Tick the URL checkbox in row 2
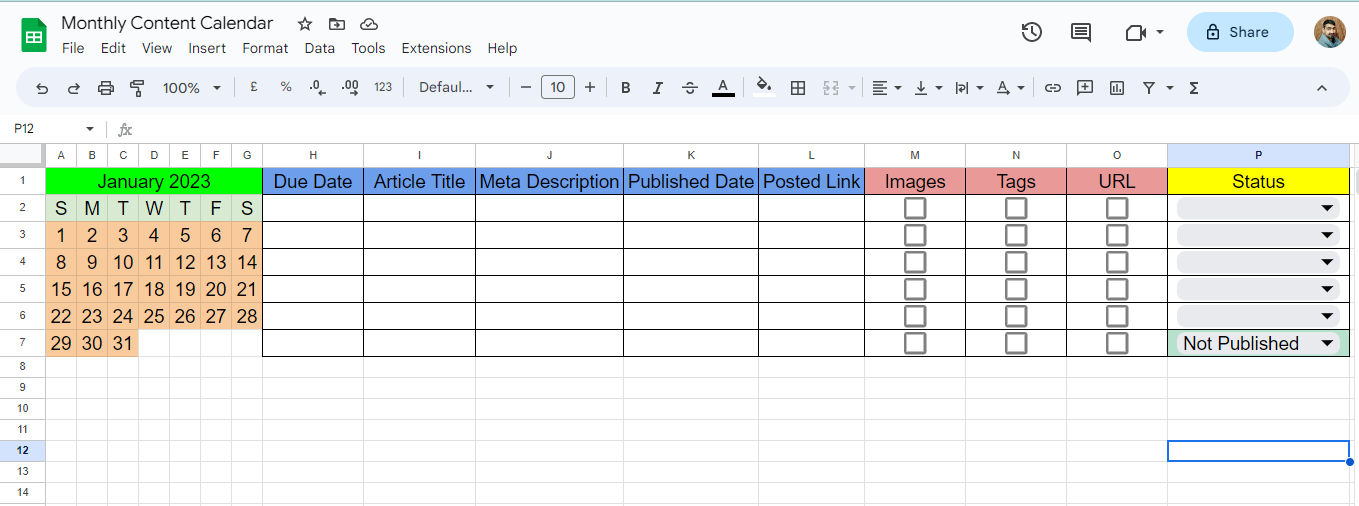The width and height of the screenshot is (1359, 506). (1117, 208)
